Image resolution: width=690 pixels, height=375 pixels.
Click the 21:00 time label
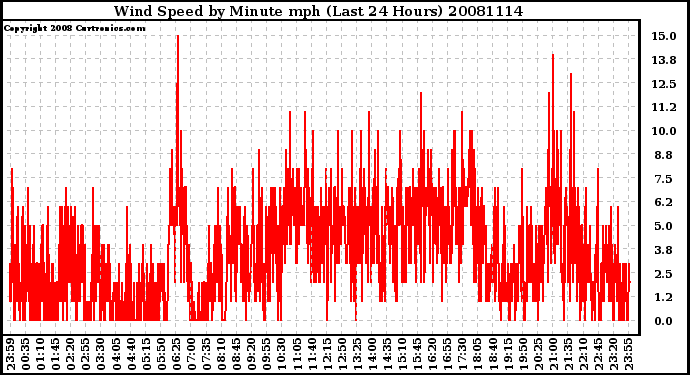(552, 354)
